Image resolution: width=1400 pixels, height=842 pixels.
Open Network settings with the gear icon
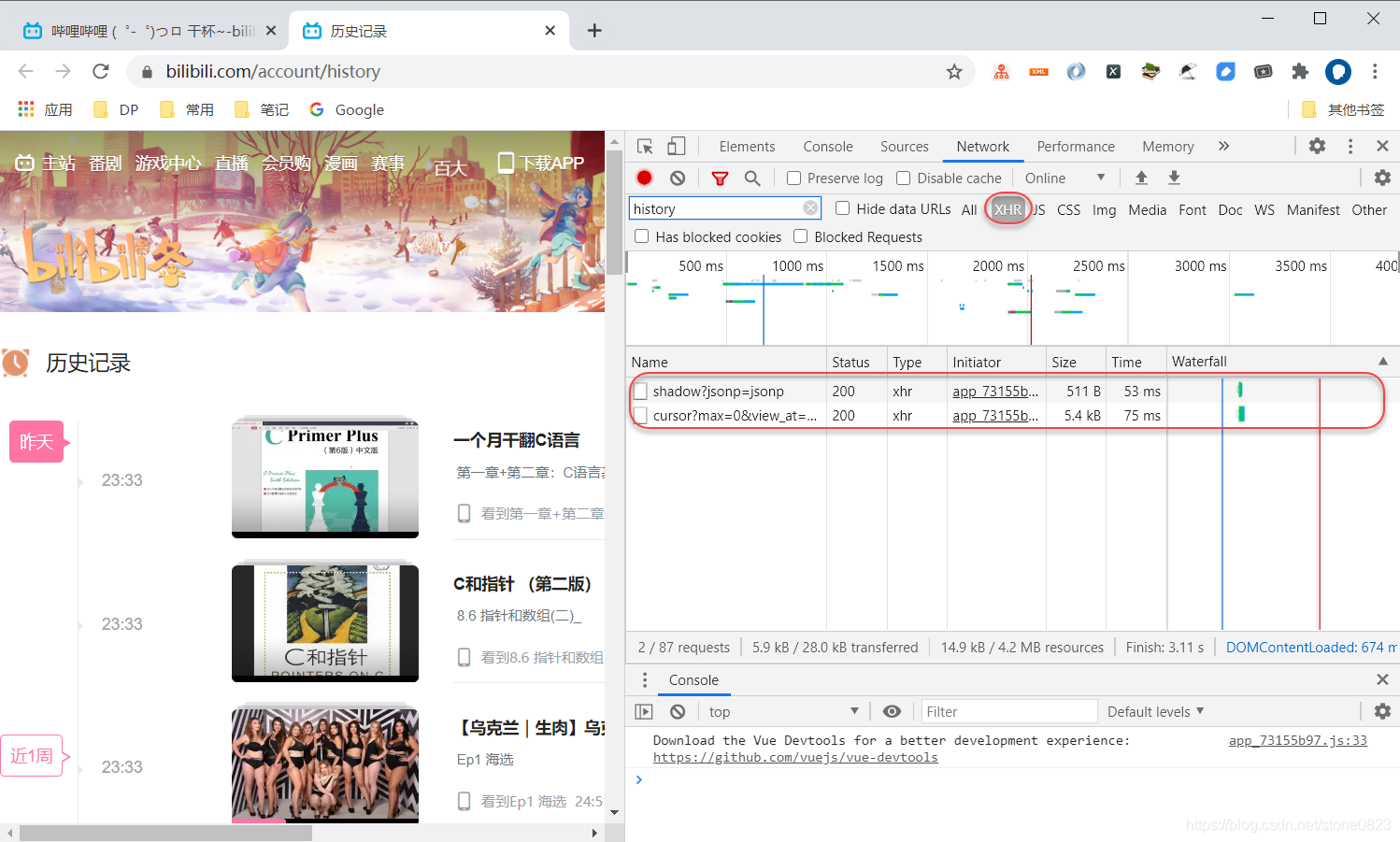click(1382, 178)
